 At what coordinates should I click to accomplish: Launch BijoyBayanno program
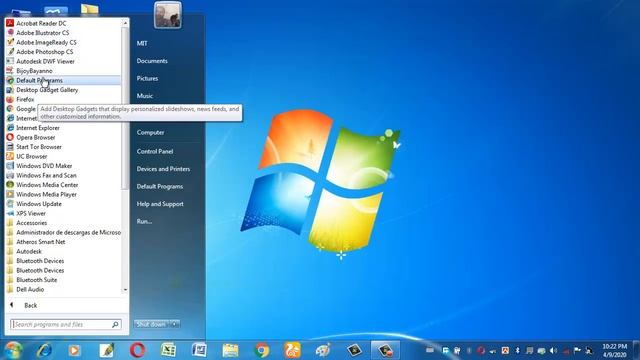(x=63, y=71)
